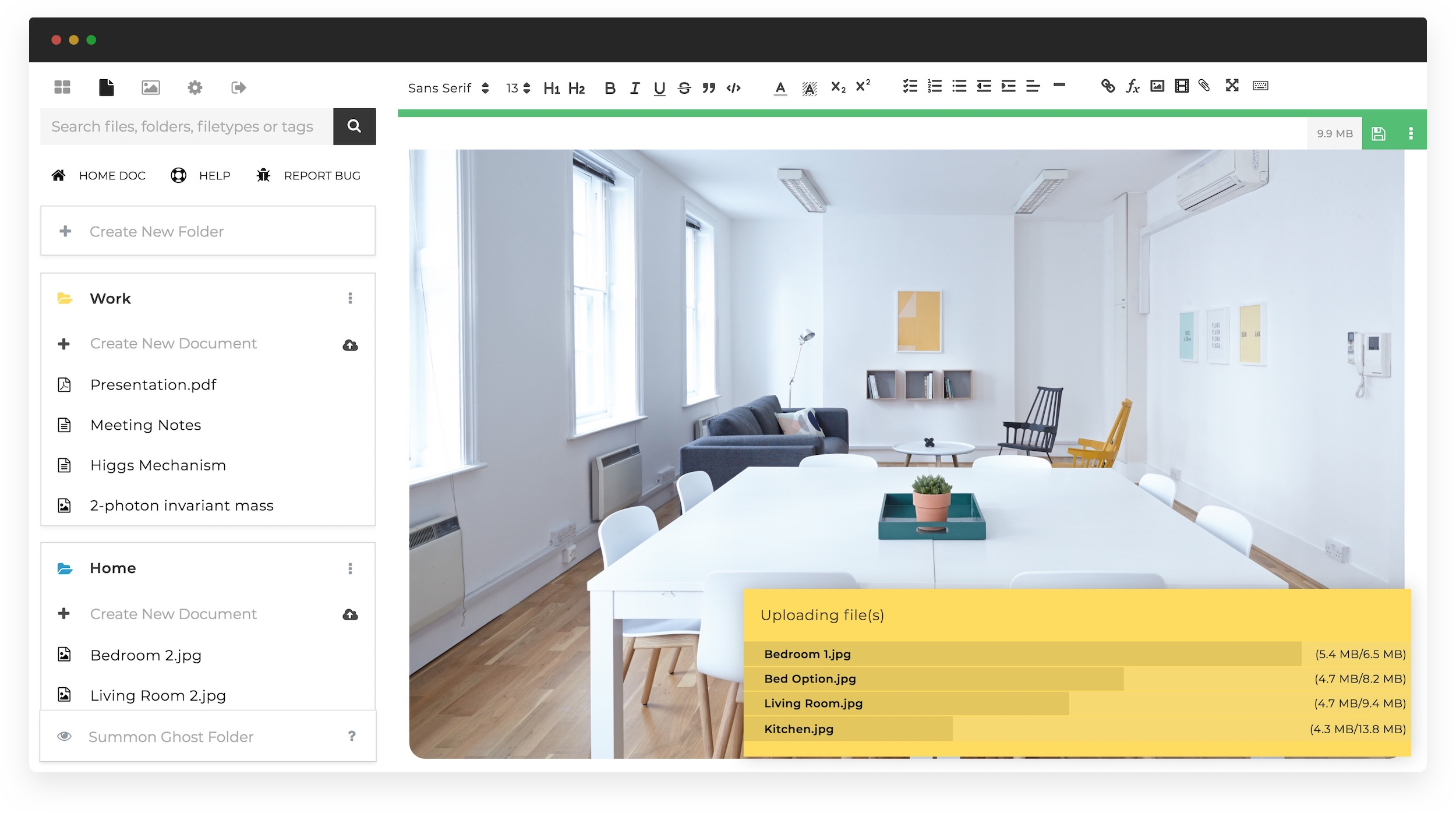
Task: Click the insert image icon in editor toolbar
Action: (x=1157, y=86)
